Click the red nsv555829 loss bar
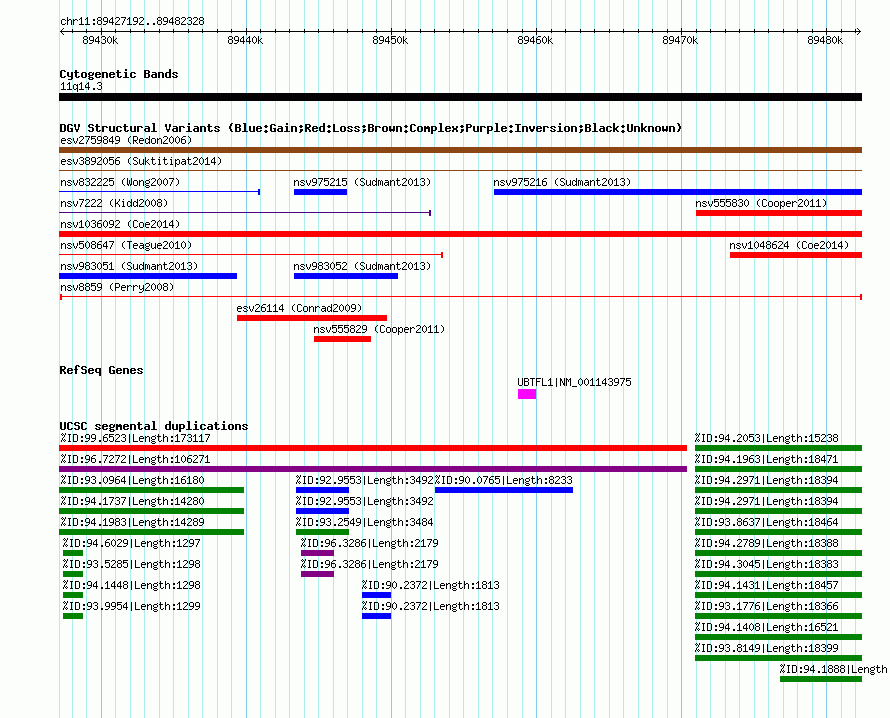The image size is (890, 718). 342,339
